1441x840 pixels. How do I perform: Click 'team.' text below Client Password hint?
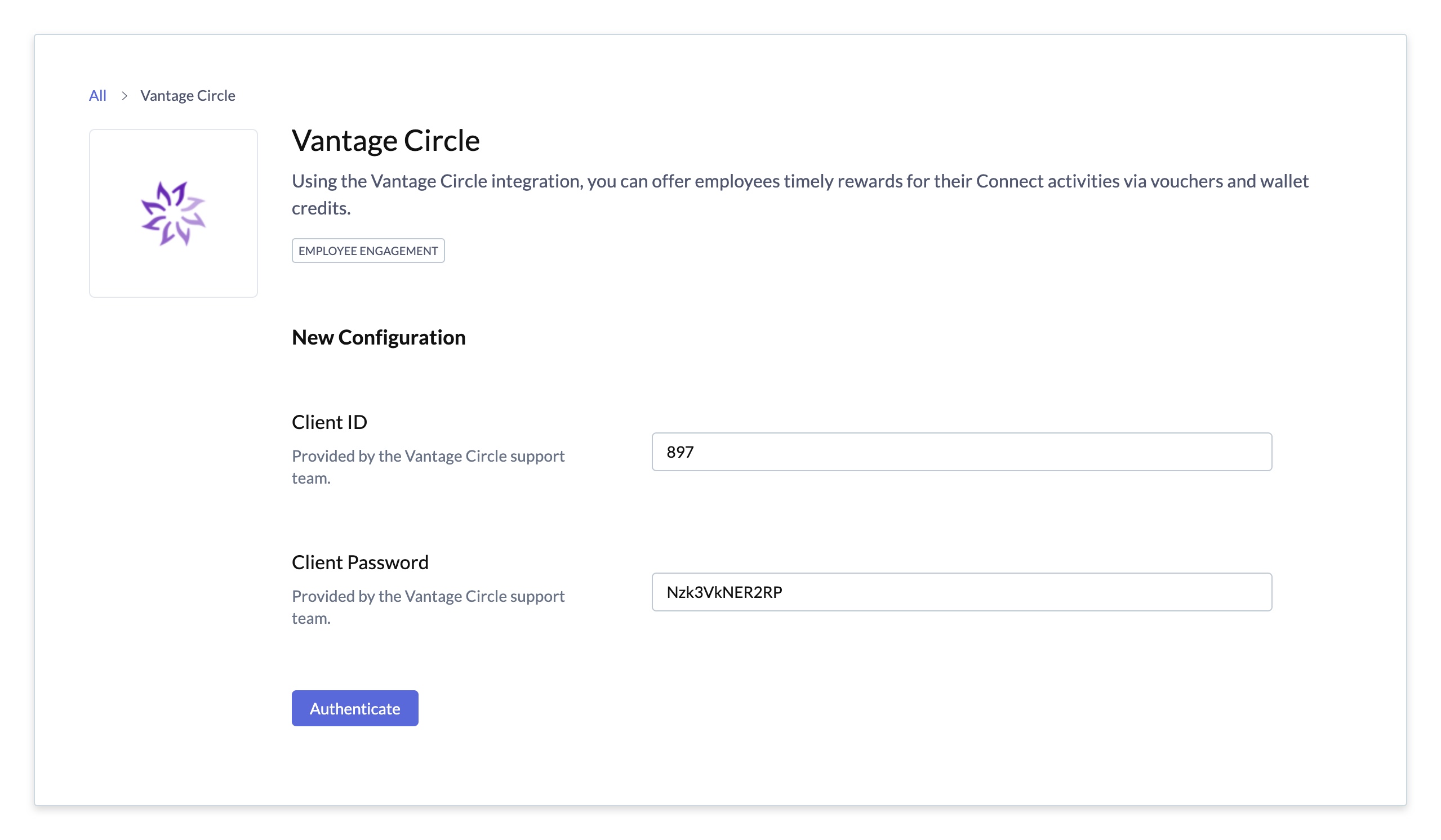pyautogui.click(x=311, y=618)
